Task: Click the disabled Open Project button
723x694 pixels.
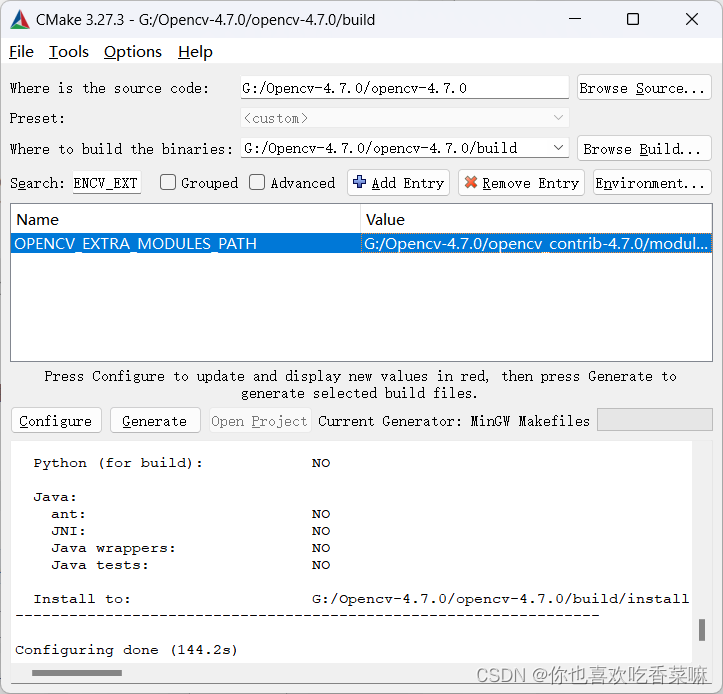Action: pyautogui.click(x=260, y=421)
